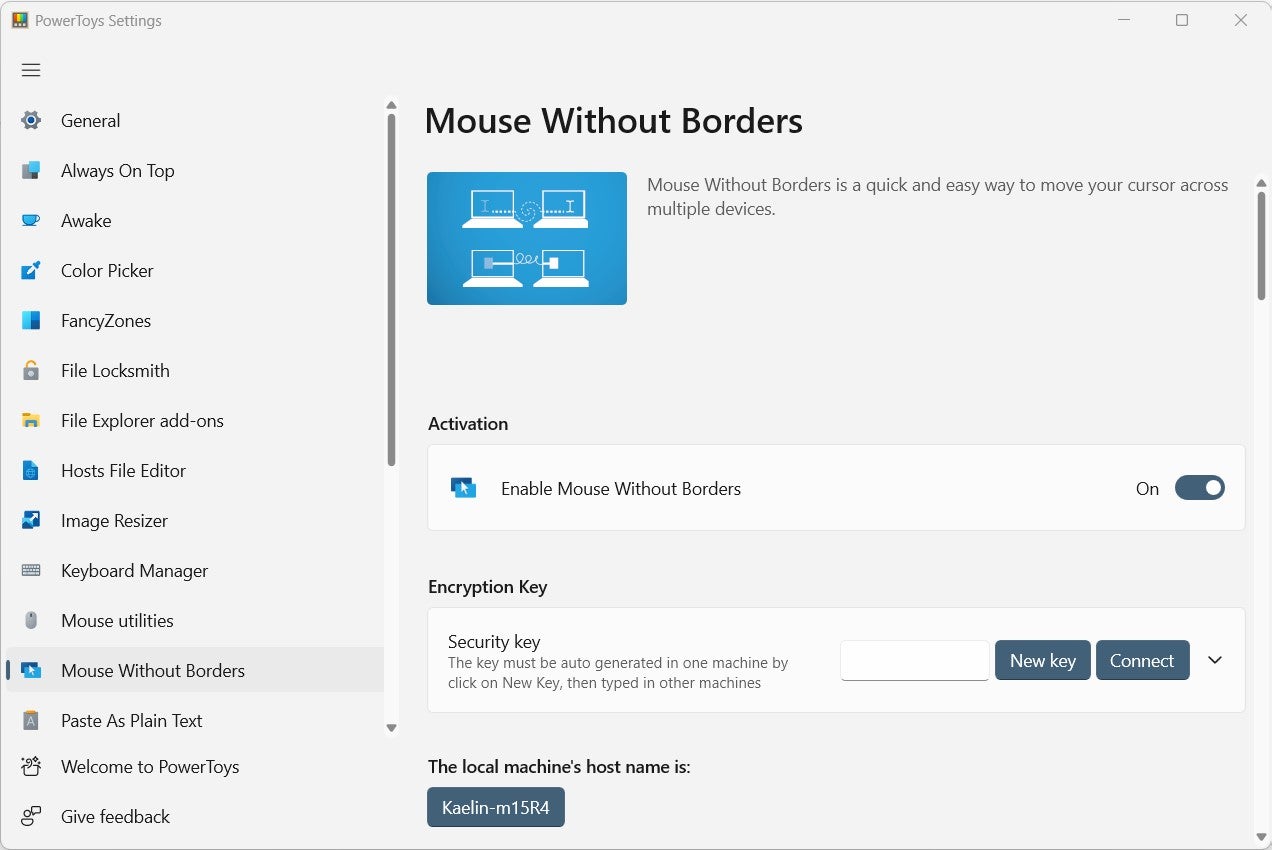
Task: Click the Keyboard Manager keyboard icon
Action: [31, 571]
